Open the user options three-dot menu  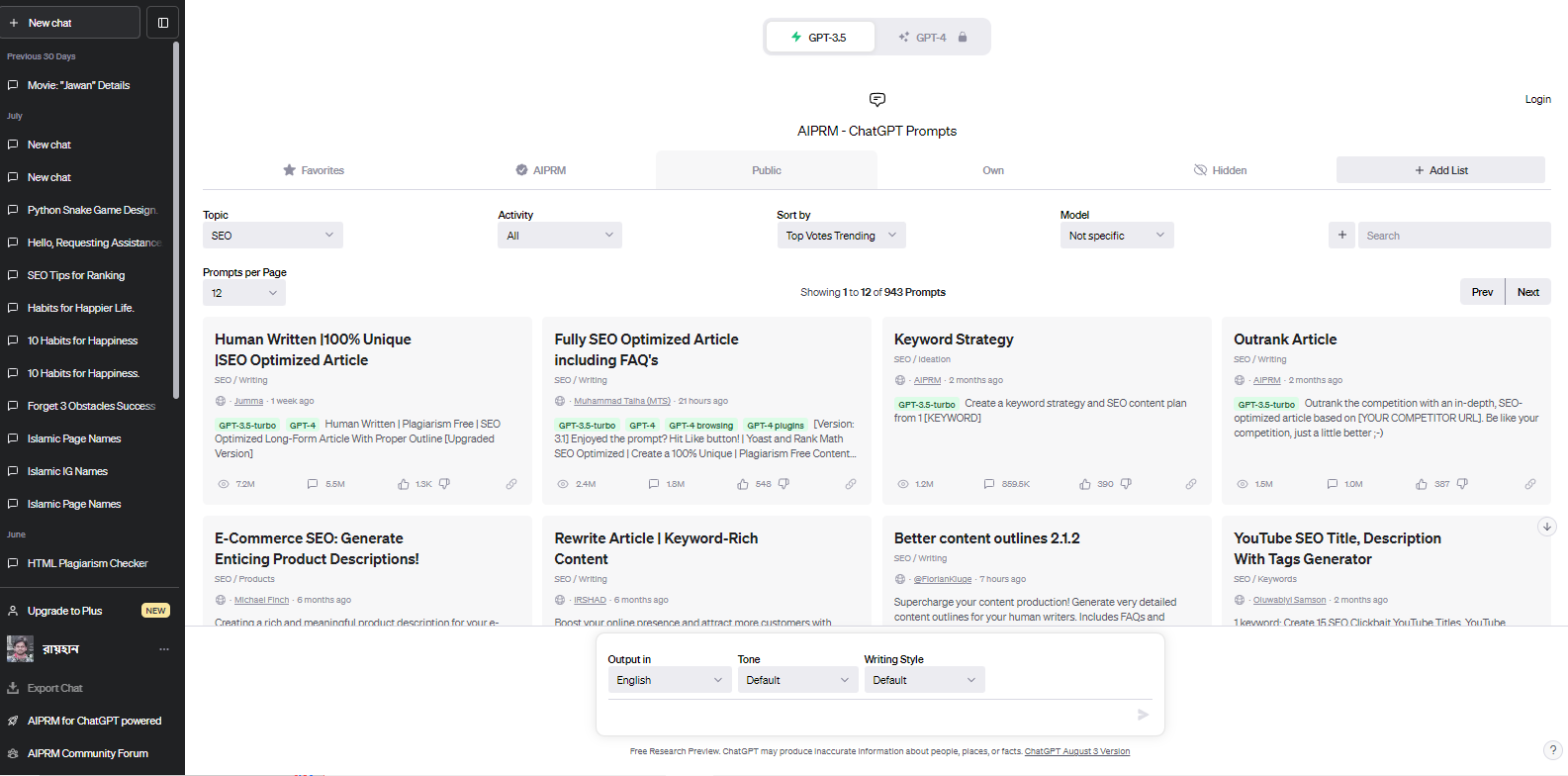coord(164,649)
